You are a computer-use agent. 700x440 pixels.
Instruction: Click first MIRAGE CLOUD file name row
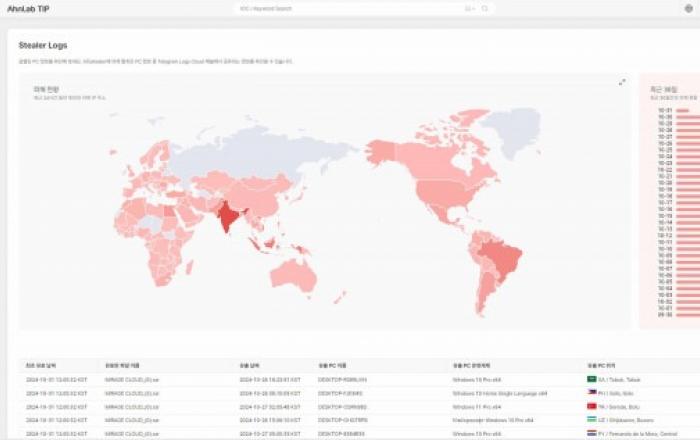pyautogui.click(x=127, y=380)
